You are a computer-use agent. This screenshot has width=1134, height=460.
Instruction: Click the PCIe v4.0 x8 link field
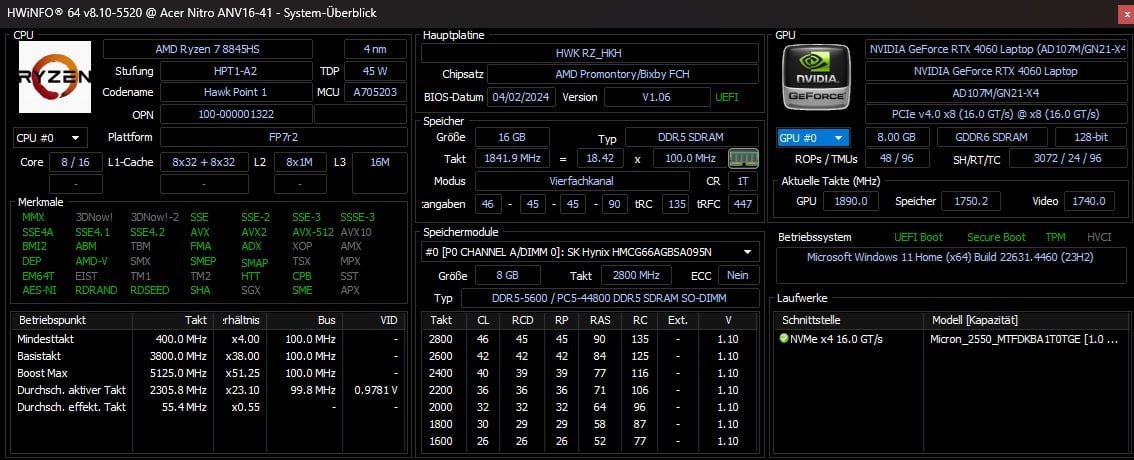coord(995,114)
